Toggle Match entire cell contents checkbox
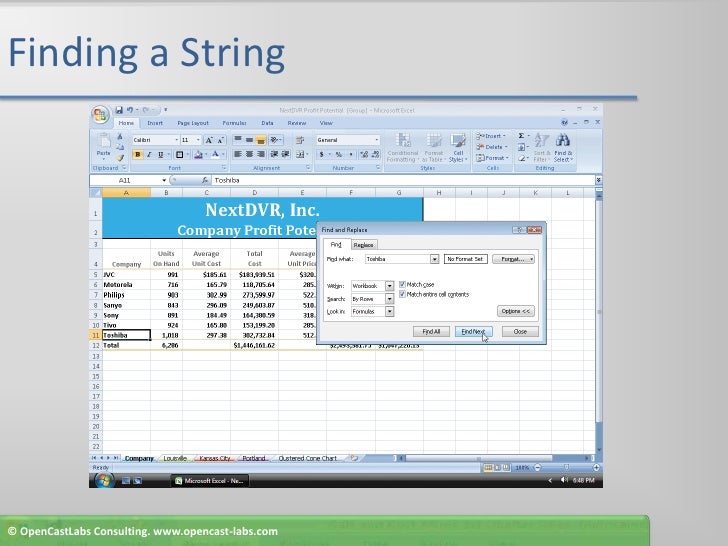The width and height of the screenshot is (728, 546). point(402,294)
